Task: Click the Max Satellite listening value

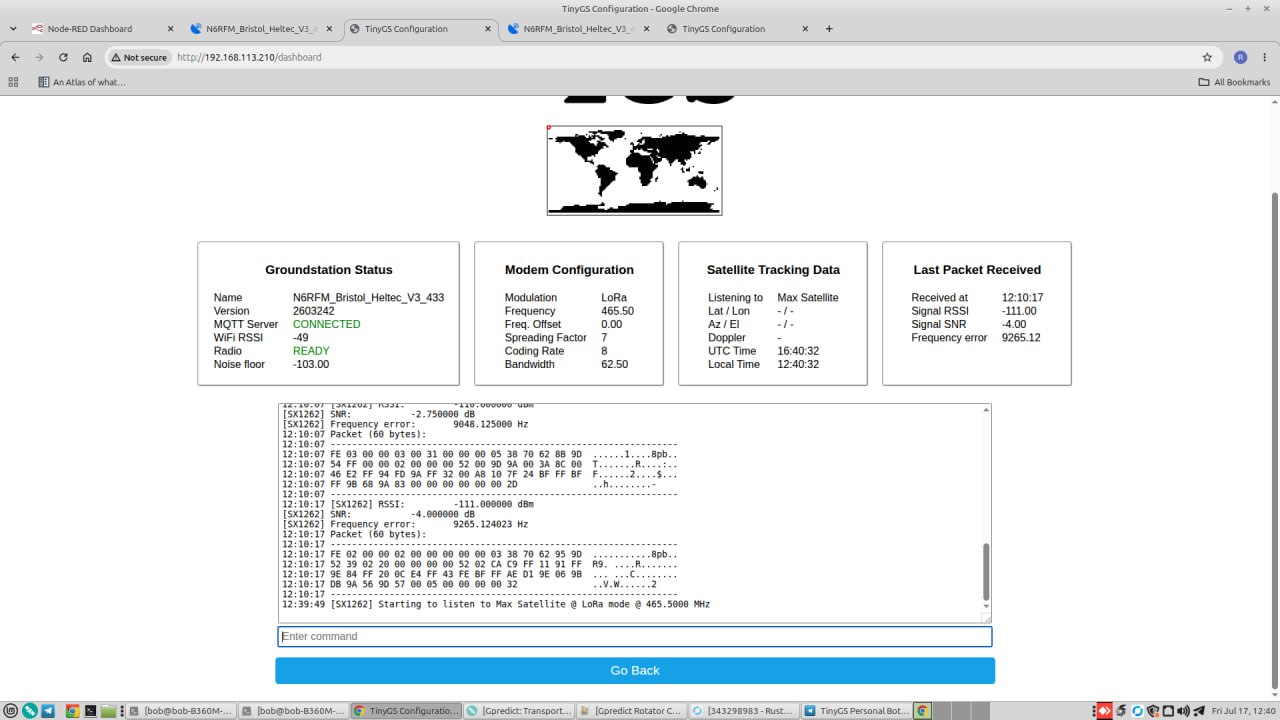Action: pyautogui.click(x=808, y=298)
